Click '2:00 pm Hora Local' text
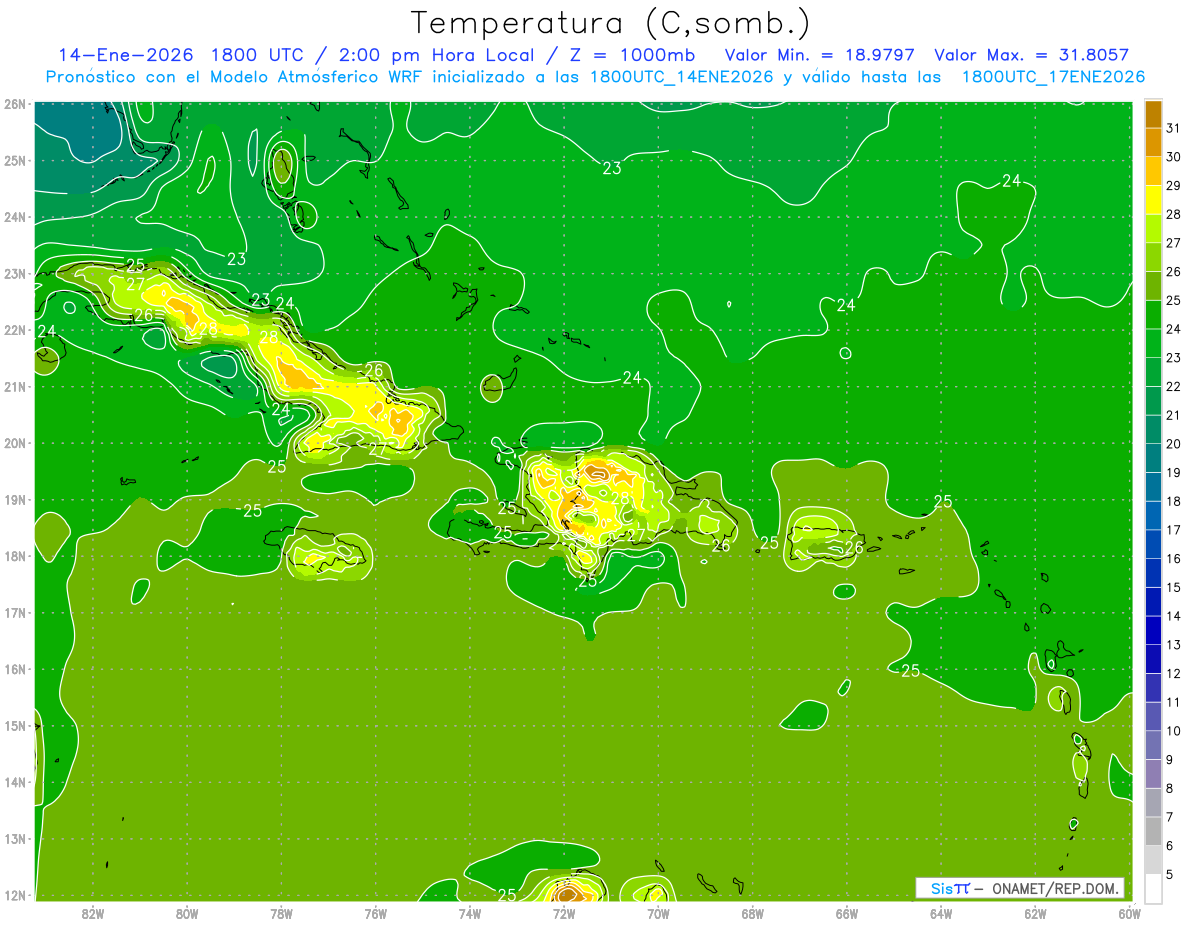Image resolution: width=1200 pixels, height=927 pixels. (431, 55)
